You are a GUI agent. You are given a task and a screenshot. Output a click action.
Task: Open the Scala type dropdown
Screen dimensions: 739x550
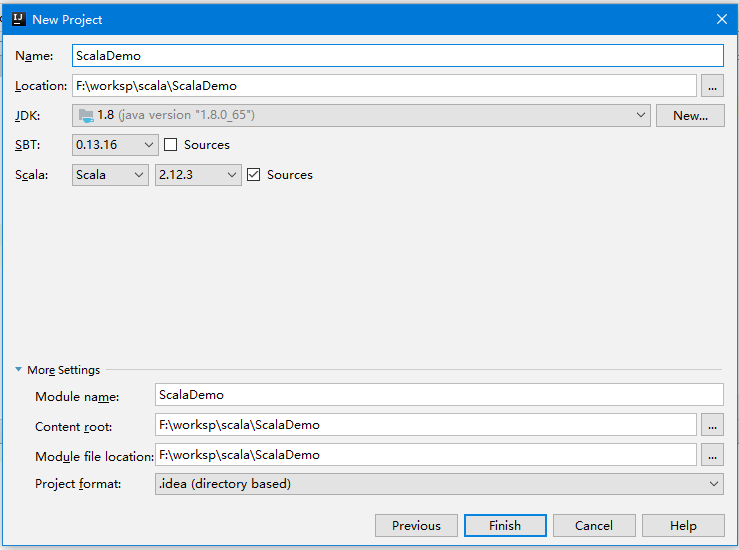coord(110,175)
